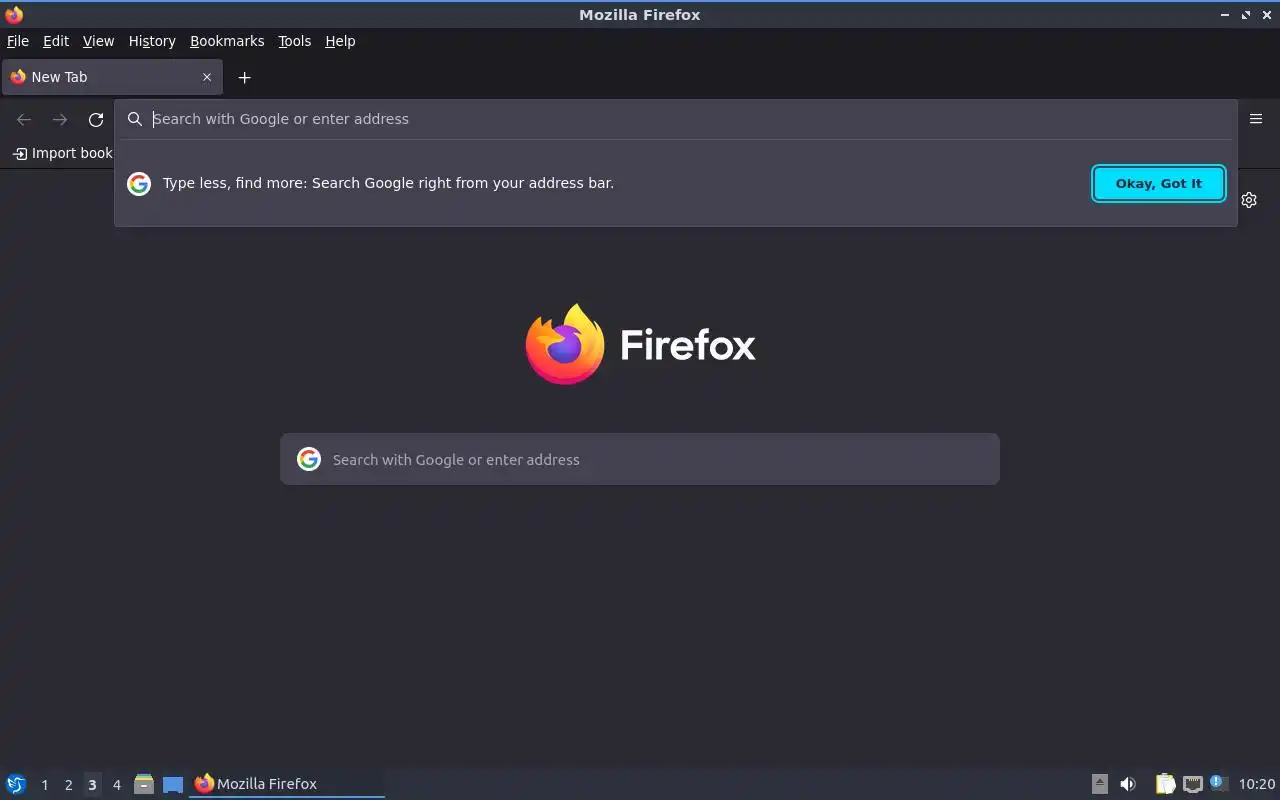Click the Google icon in the page search box
The height and width of the screenshot is (800, 1280).
pyautogui.click(x=309, y=459)
